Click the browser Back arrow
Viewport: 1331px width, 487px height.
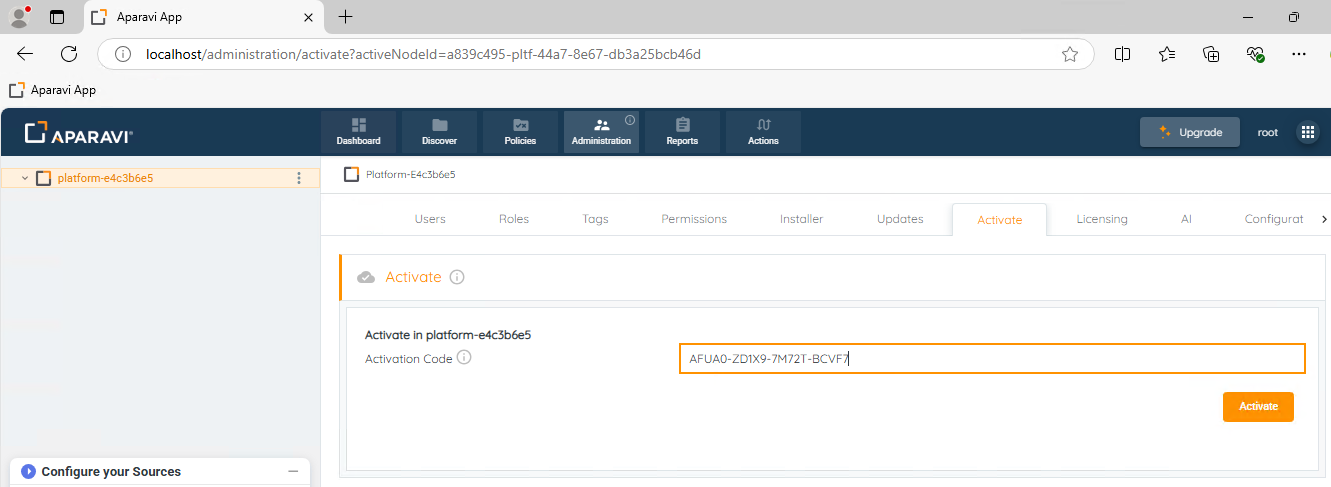click(x=25, y=54)
